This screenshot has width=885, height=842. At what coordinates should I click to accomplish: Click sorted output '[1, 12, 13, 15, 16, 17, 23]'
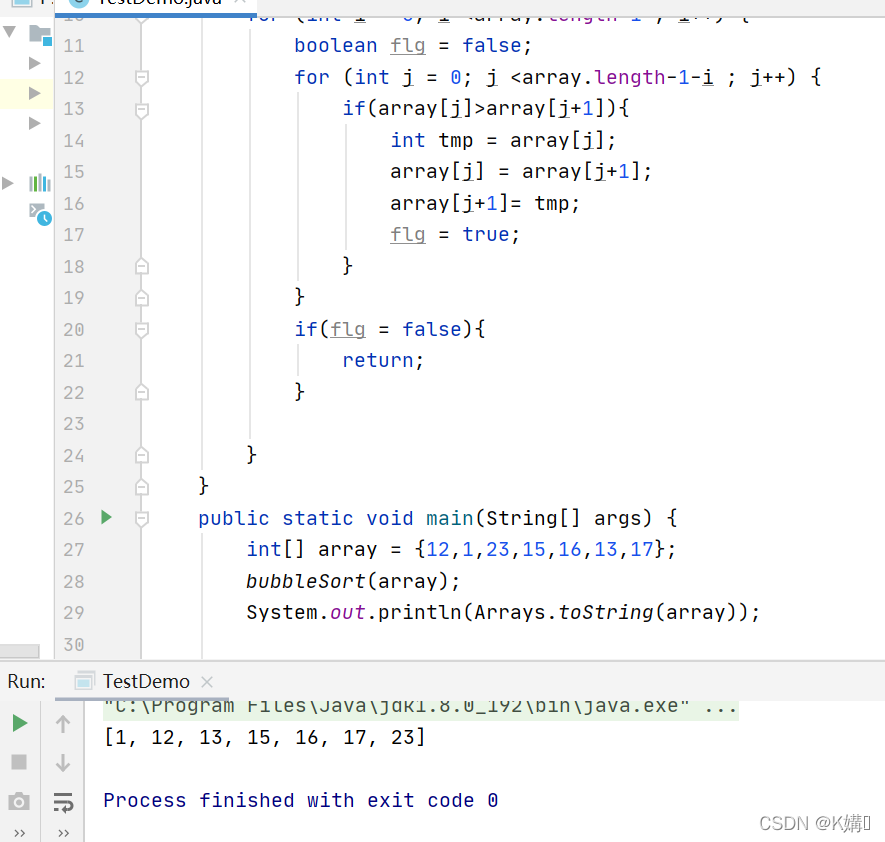coord(265,738)
